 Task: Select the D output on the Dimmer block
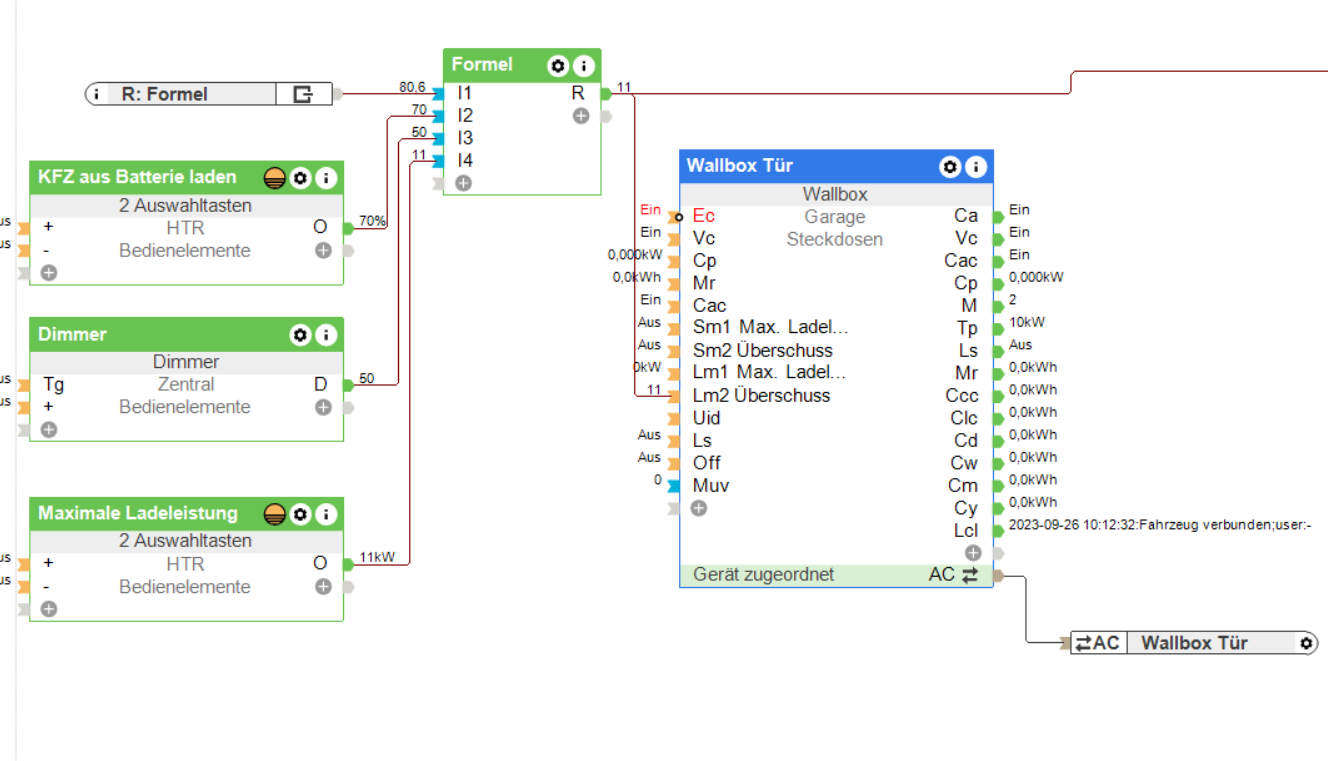coord(320,384)
